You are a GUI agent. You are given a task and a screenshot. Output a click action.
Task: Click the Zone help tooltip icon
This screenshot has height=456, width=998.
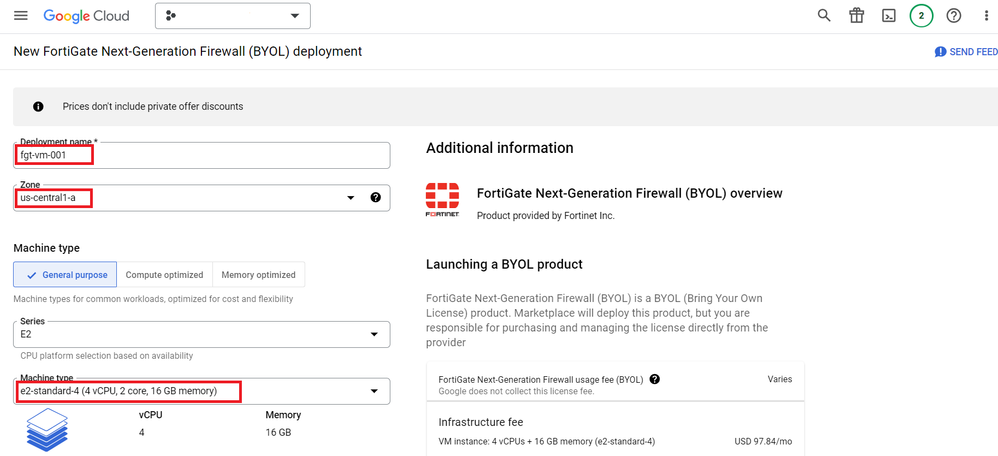point(376,198)
